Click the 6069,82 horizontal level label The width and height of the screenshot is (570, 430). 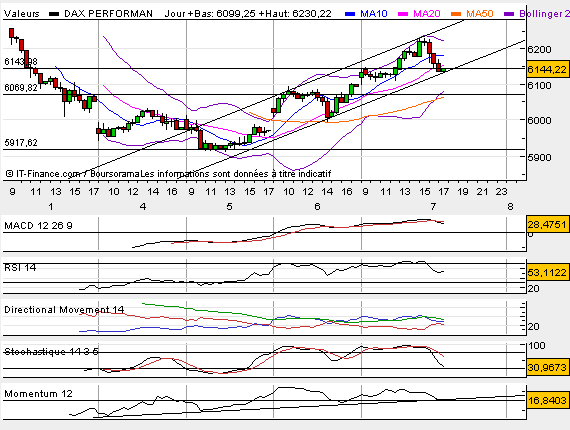click(x=21, y=88)
